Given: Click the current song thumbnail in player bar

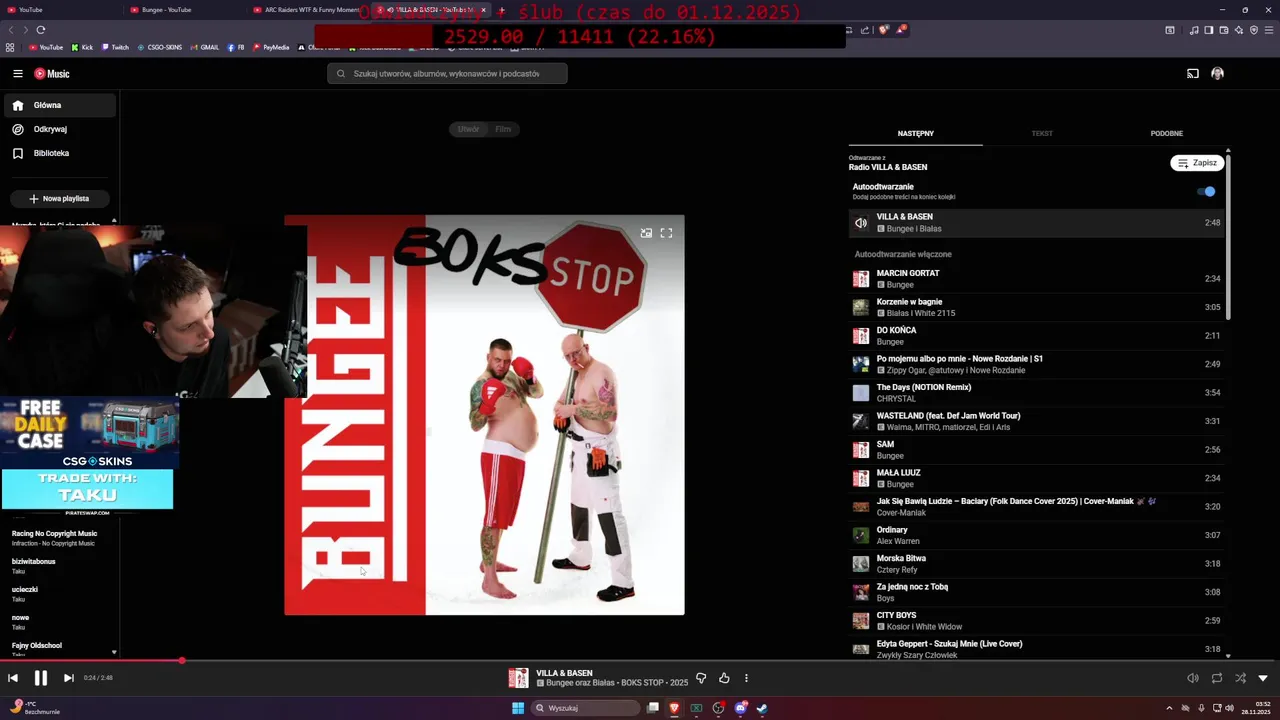Looking at the screenshot, I should [x=518, y=678].
